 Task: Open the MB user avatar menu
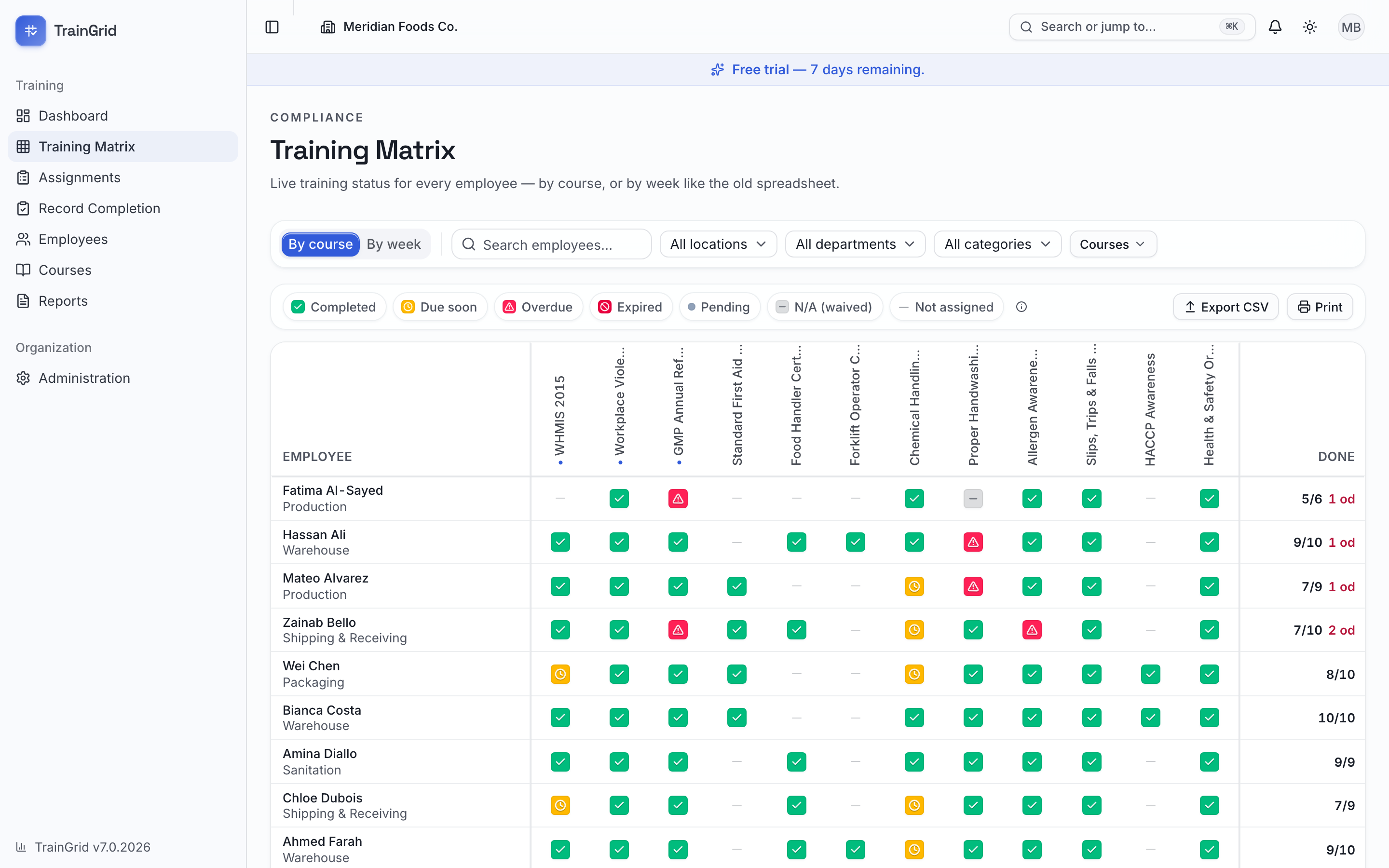tap(1350, 27)
